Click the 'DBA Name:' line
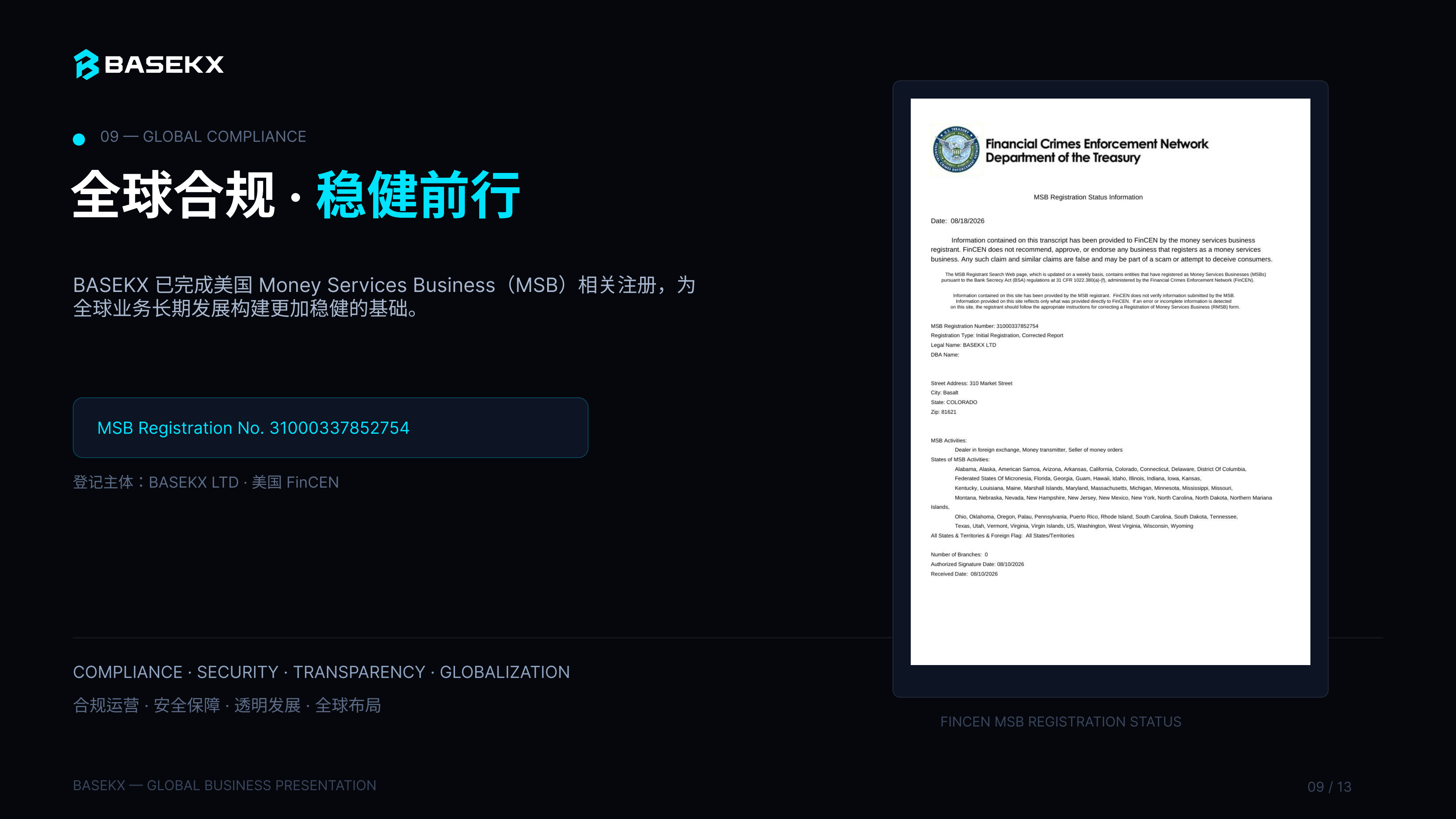The image size is (1456, 819). click(945, 355)
